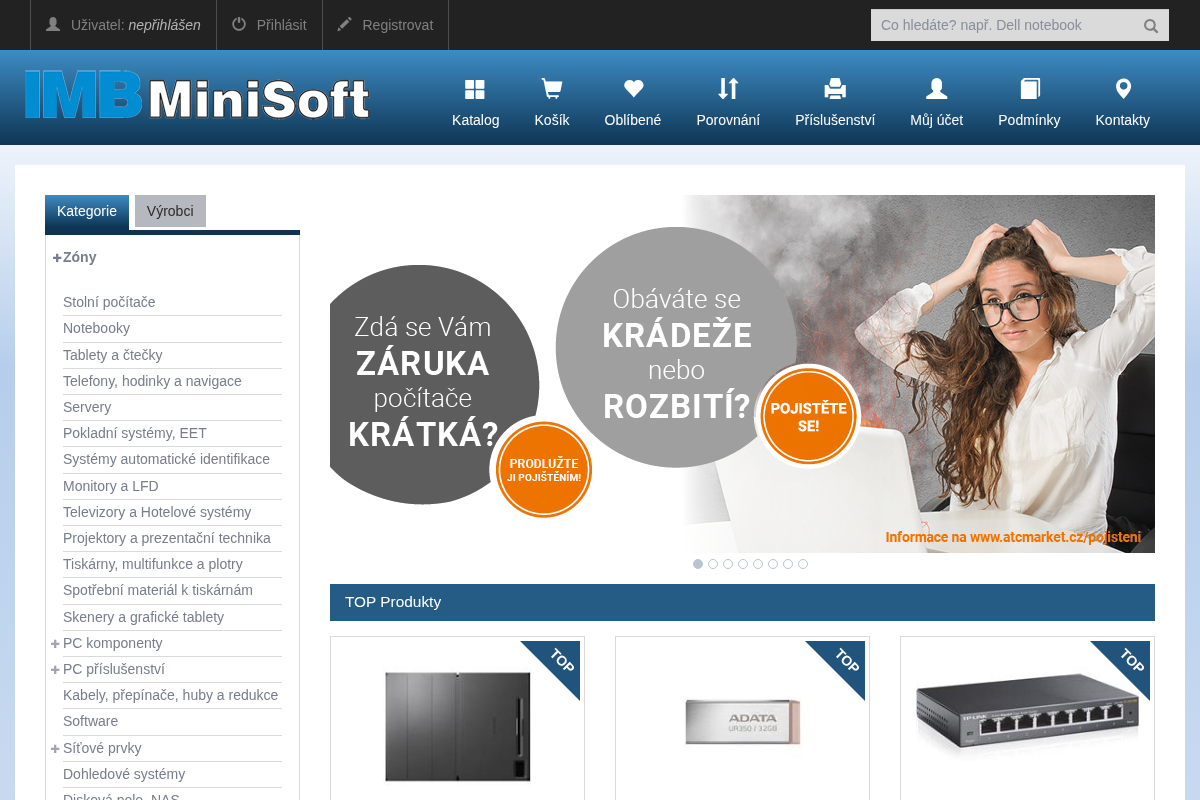The width and height of the screenshot is (1200, 800).
Task: Open the Podmínky book icon
Action: click(1030, 89)
